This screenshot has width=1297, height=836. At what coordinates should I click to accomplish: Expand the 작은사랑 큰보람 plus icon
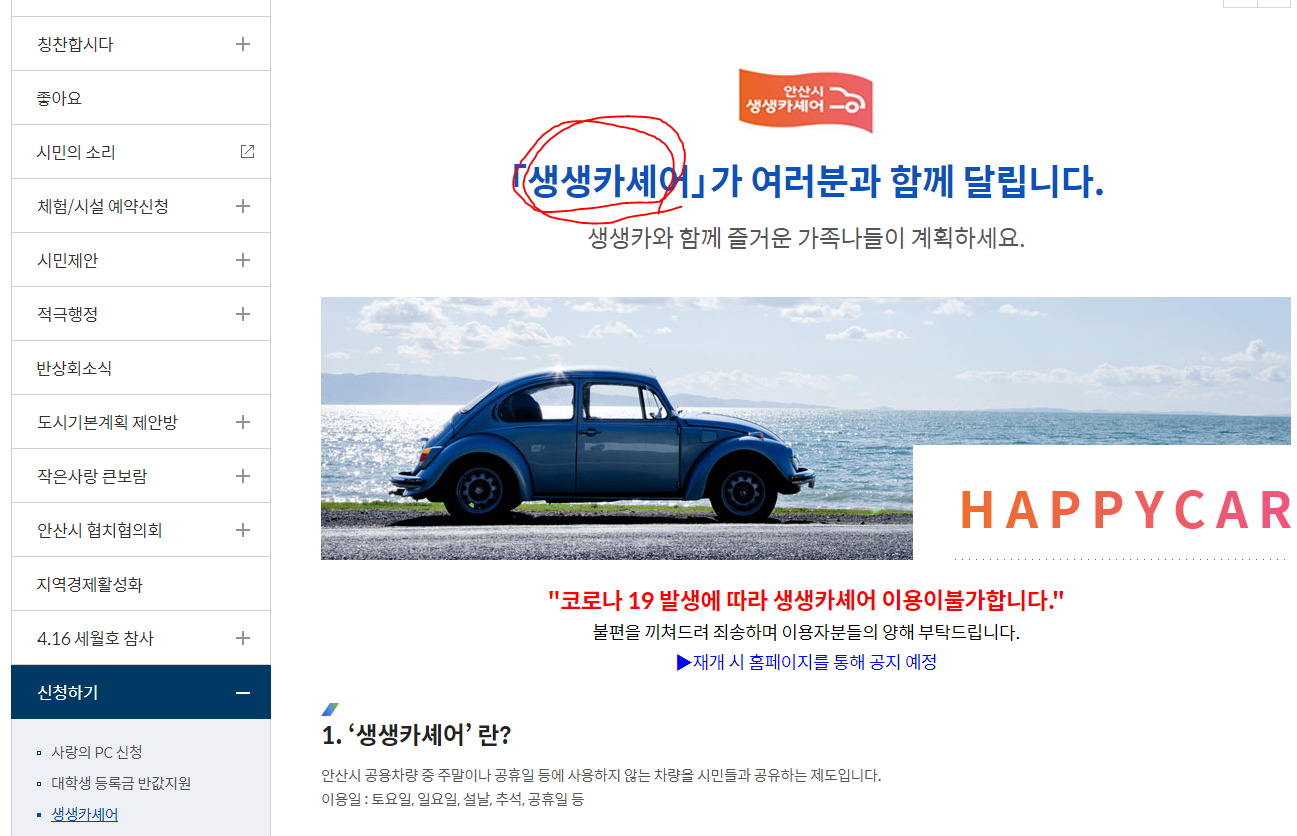click(242, 476)
